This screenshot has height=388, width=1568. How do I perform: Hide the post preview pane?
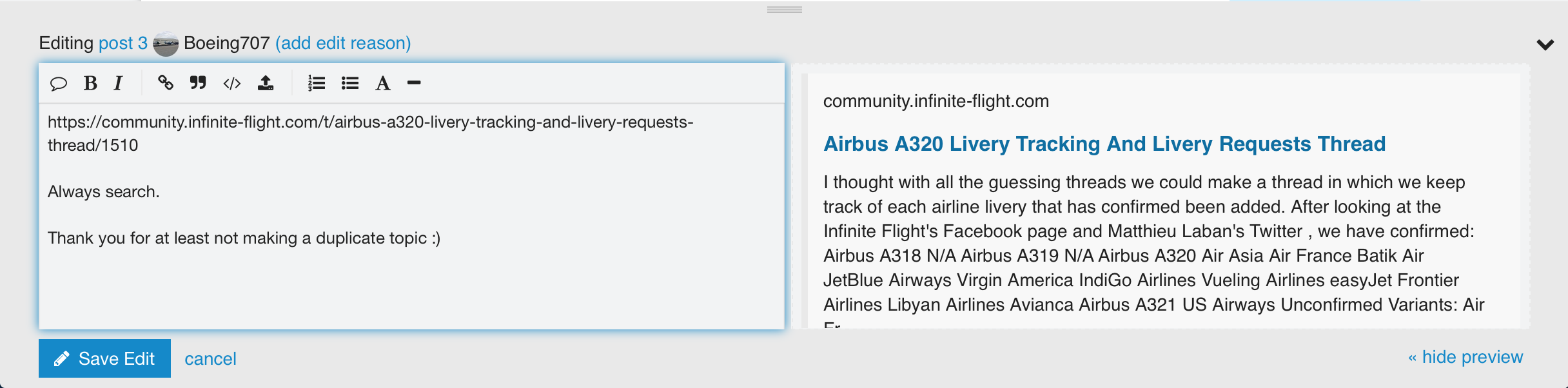click(1465, 357)
